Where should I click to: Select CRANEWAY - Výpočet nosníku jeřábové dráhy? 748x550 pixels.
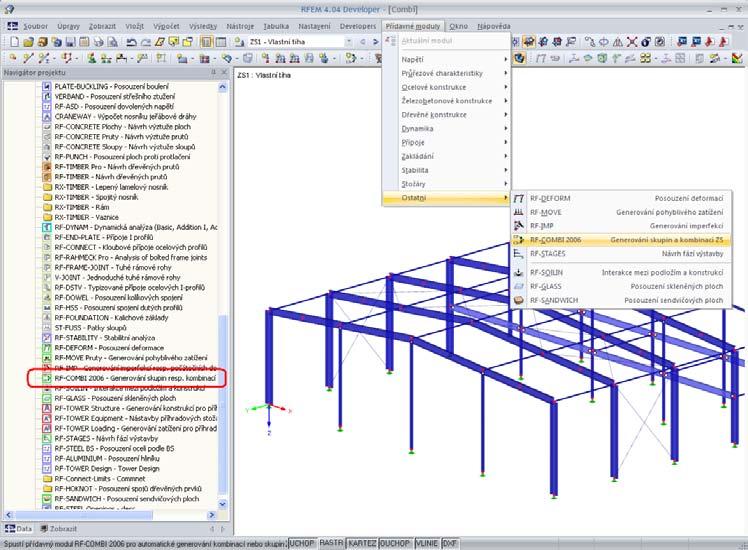tap(125, 116)
